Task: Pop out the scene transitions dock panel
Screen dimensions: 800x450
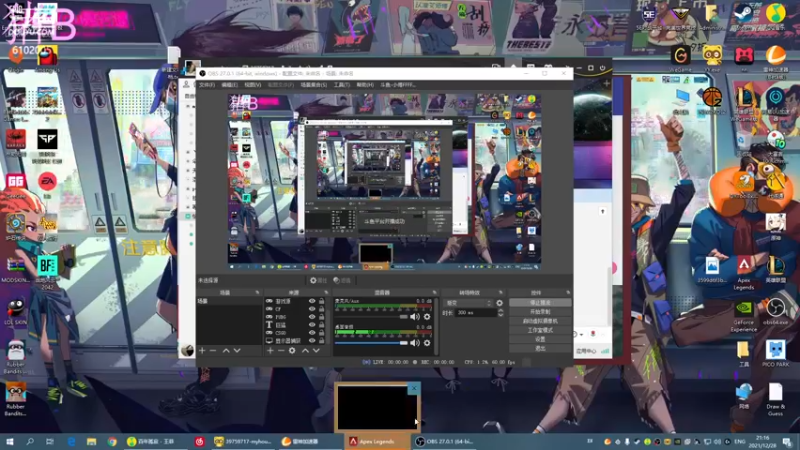Action: tap(501, 293)
